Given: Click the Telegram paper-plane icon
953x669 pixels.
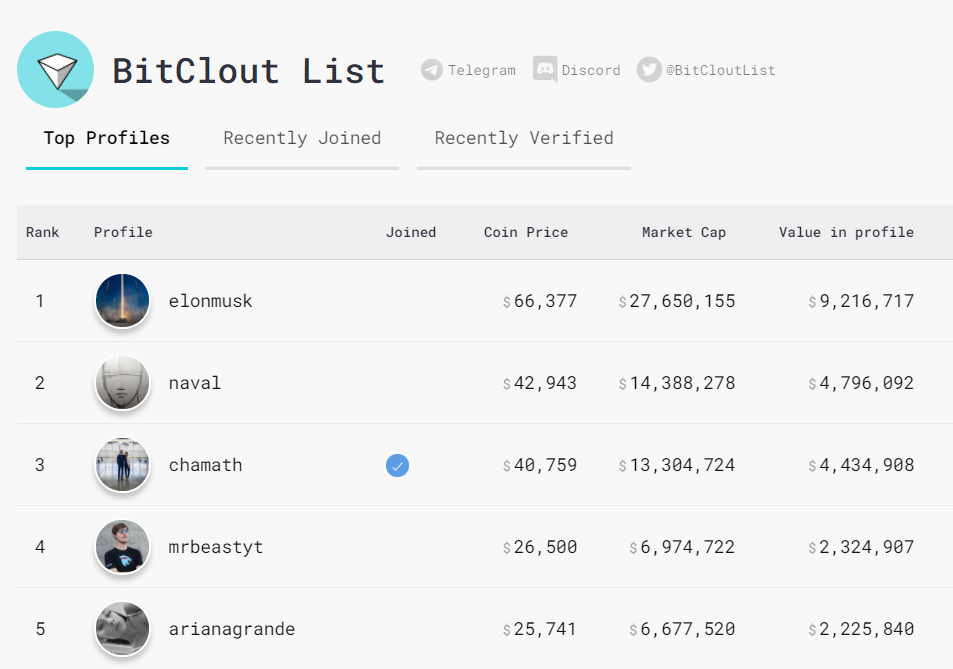Looking at the screenshot, I should (x=432, y=70).
